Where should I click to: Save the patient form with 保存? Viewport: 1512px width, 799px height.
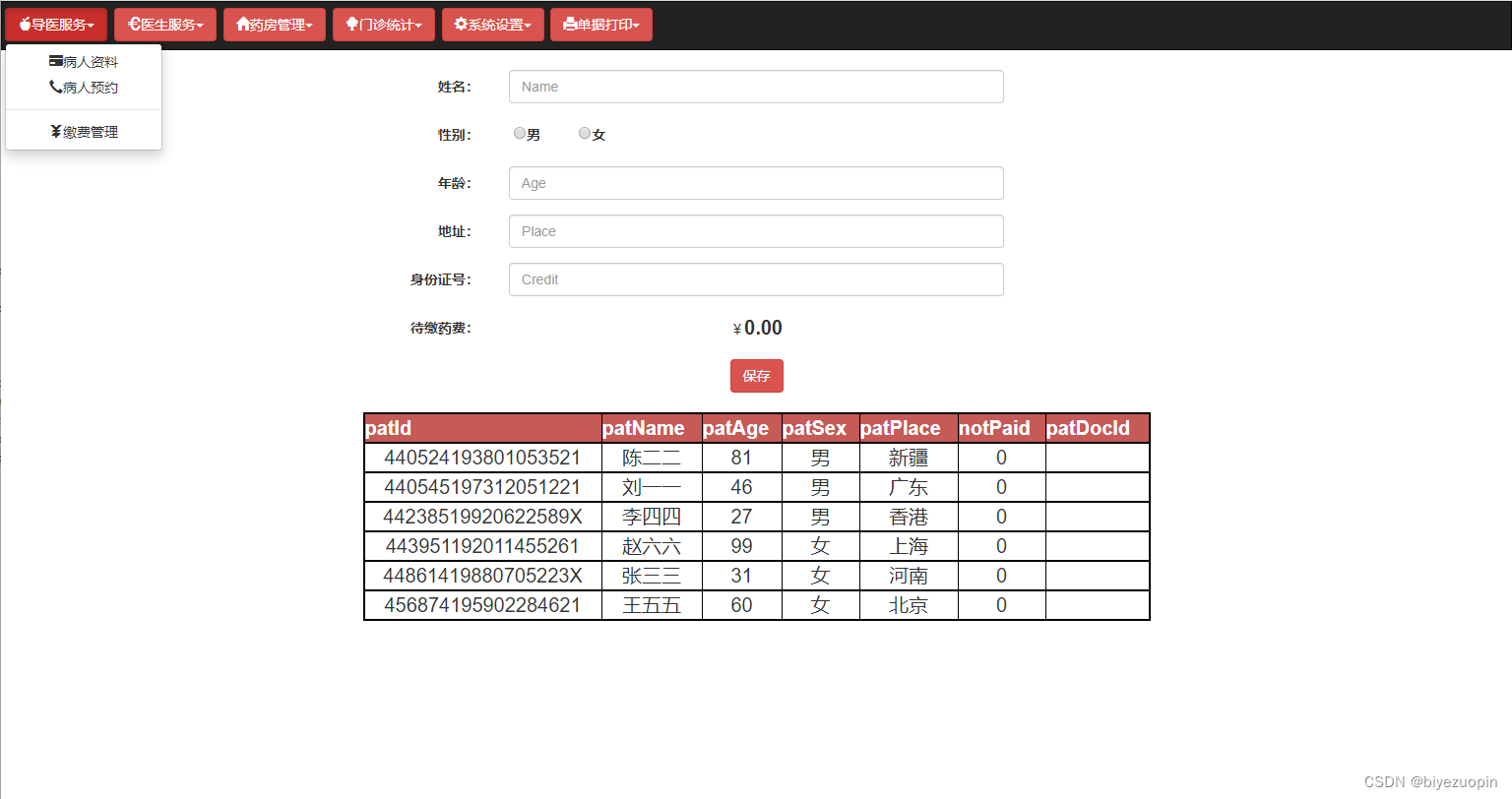757,376
